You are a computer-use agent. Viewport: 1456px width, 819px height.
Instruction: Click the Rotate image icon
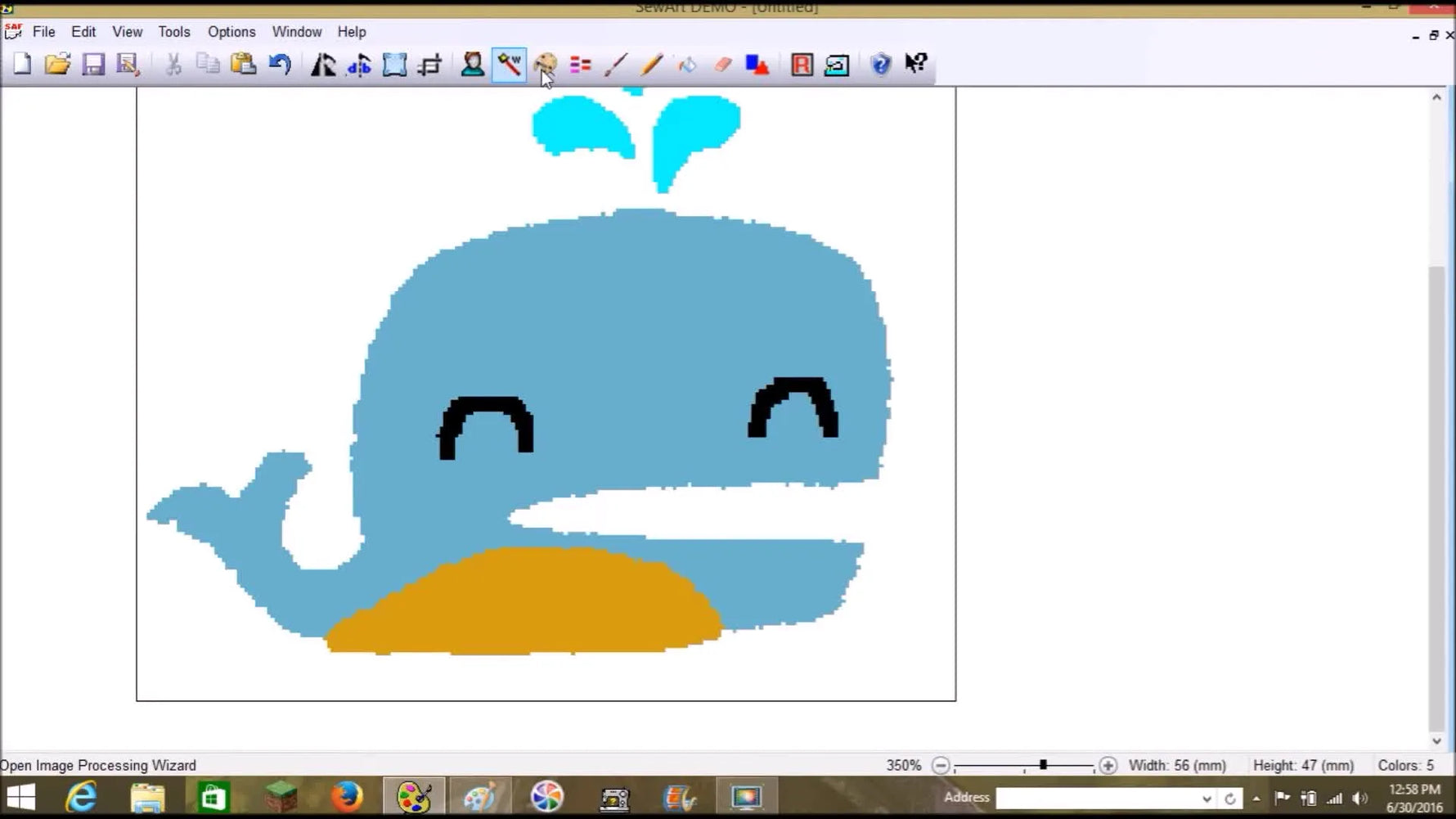pyautogui.click(x=323, y=64)
